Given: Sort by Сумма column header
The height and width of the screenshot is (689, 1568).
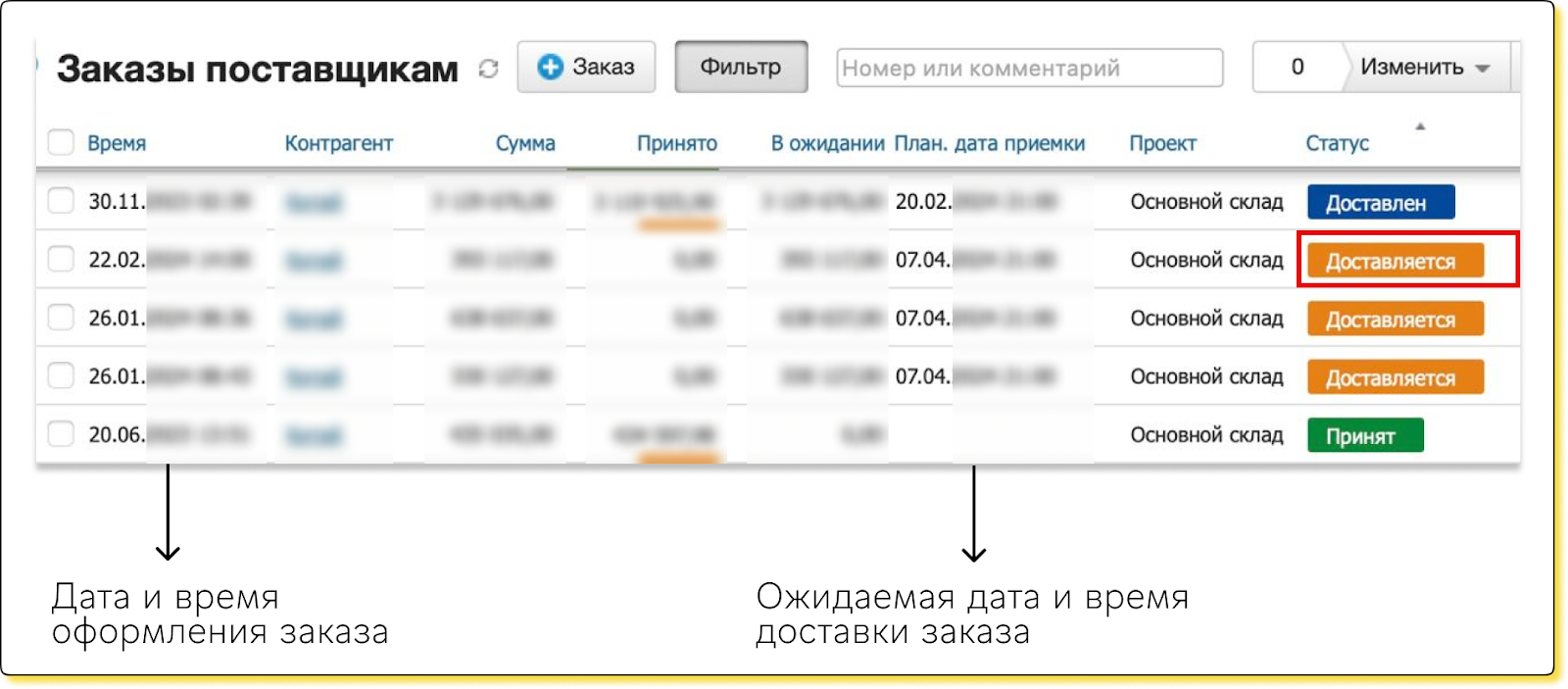Looking at the screenshot, I should pos(524,143).
